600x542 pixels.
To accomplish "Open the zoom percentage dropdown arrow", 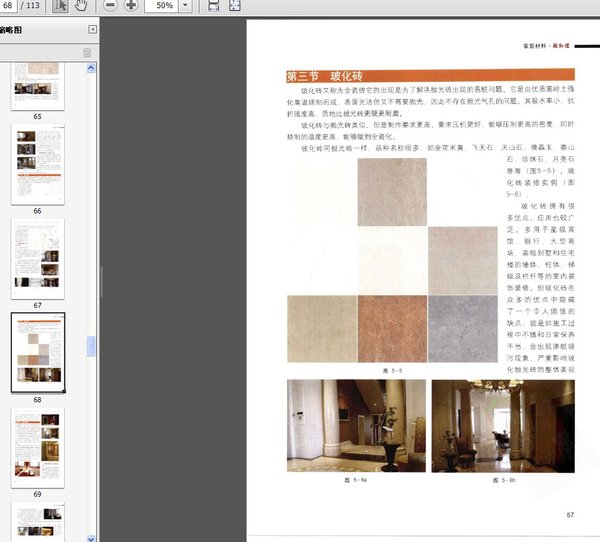I will 186,6.
